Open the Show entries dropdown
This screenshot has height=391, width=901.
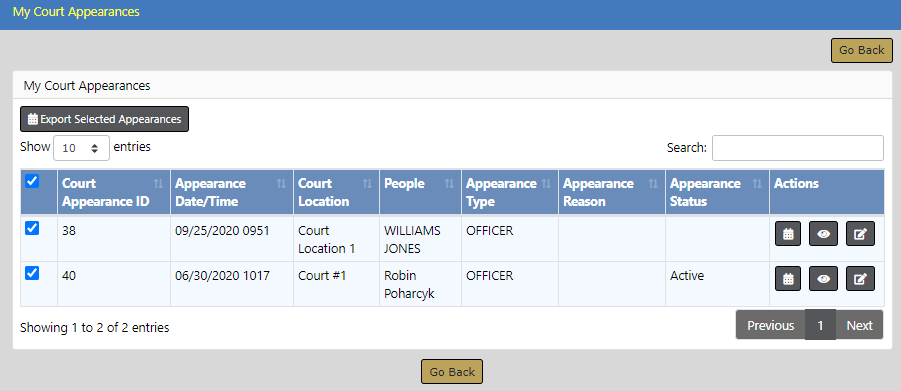pos(81,148)
